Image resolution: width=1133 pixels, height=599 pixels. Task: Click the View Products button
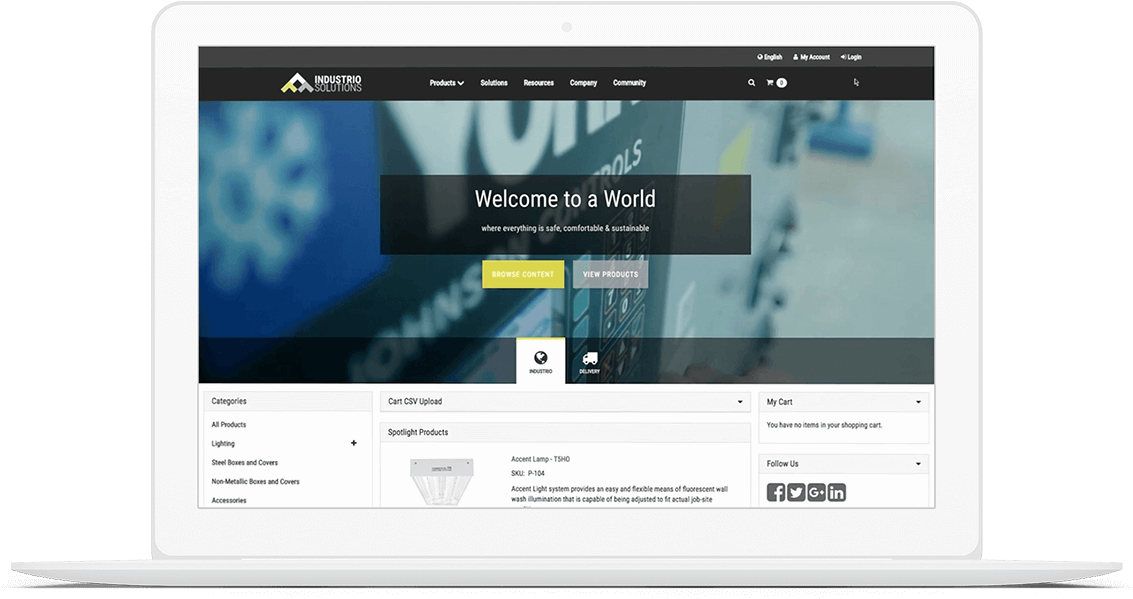pos(610,274)
